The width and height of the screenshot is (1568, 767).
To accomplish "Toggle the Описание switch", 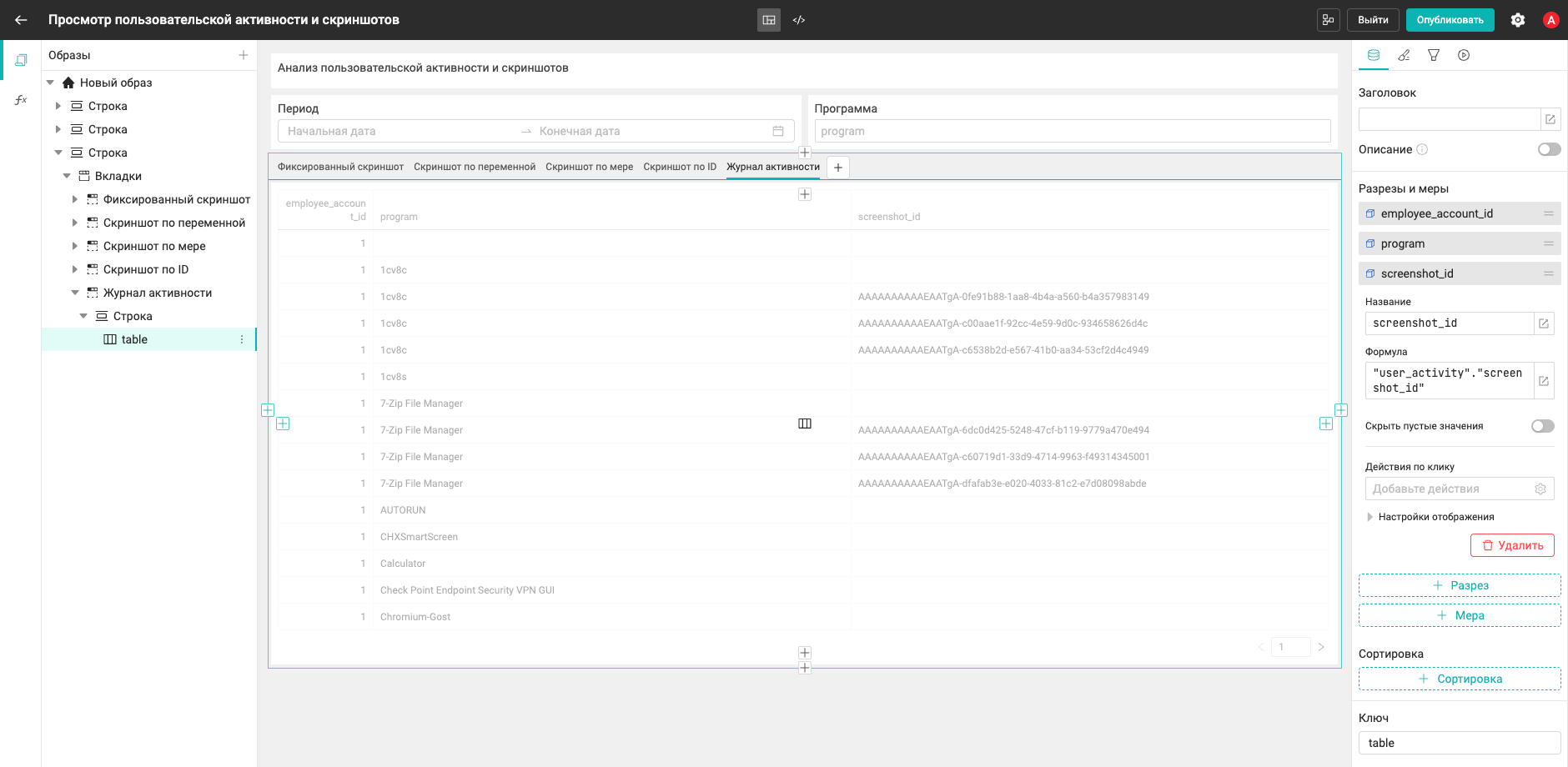I will (1549, 149).
